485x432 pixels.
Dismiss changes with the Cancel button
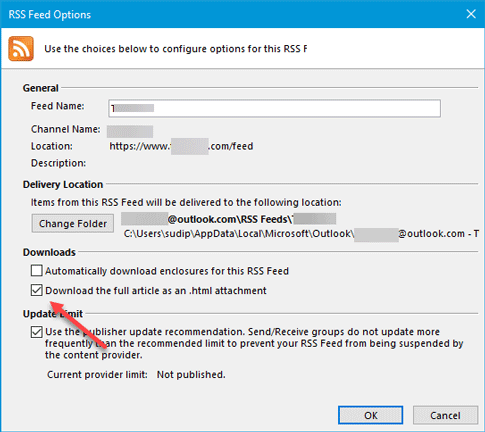tap(445, 415)
